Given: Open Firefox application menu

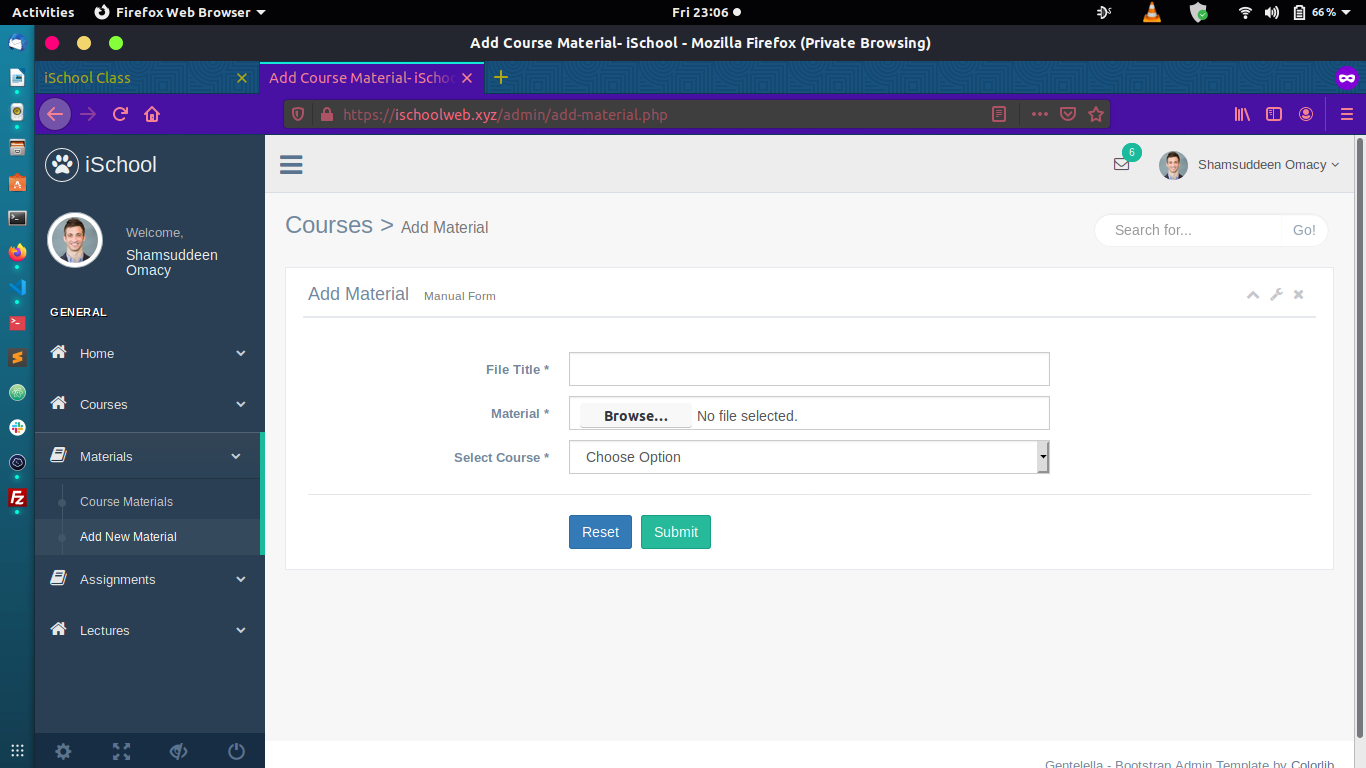Looking at the screenshot, I should pos(1346,114).
